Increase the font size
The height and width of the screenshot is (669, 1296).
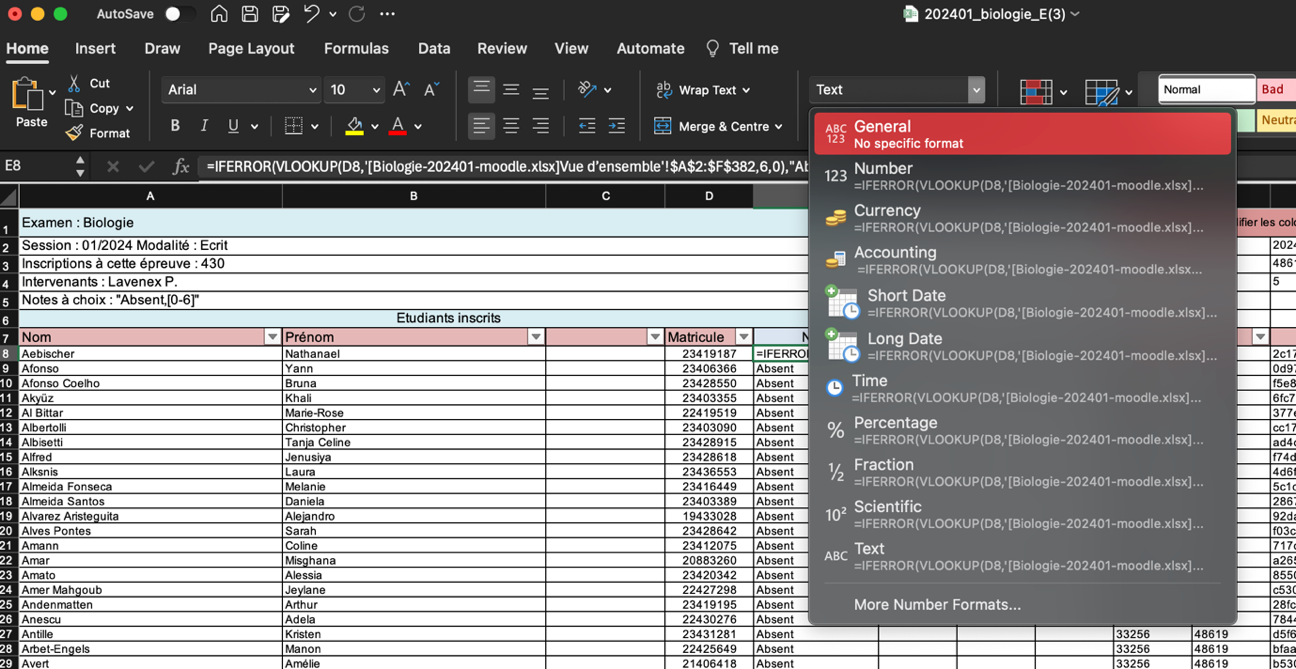click(x=400, y=89)
